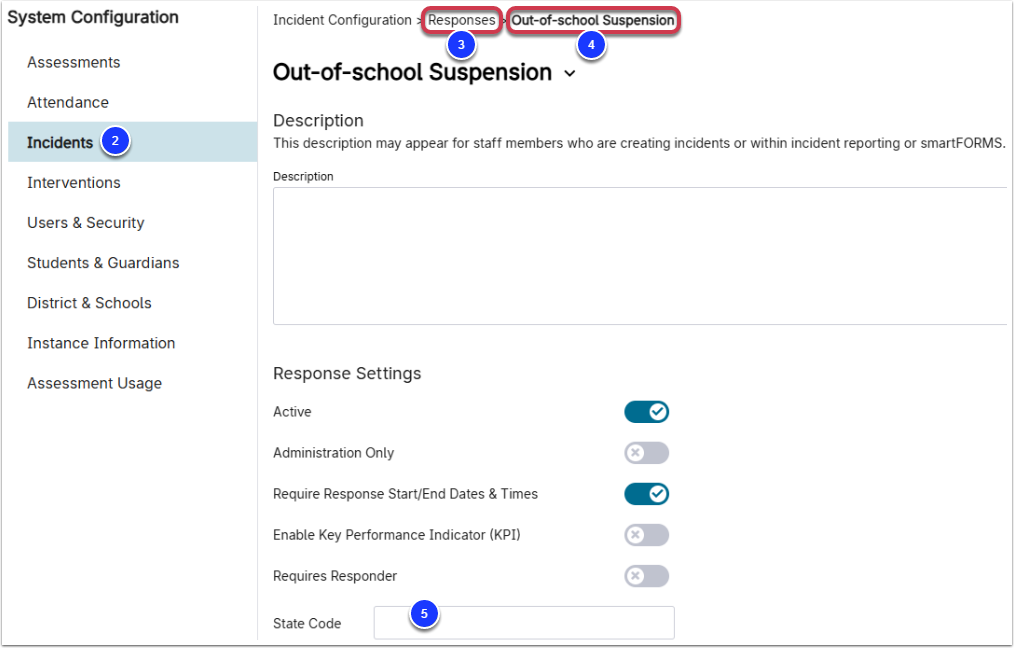The width and height of the screenshot is (1014, 648).
Task: Open the Interventions configuration section
Action: (74, 182)
